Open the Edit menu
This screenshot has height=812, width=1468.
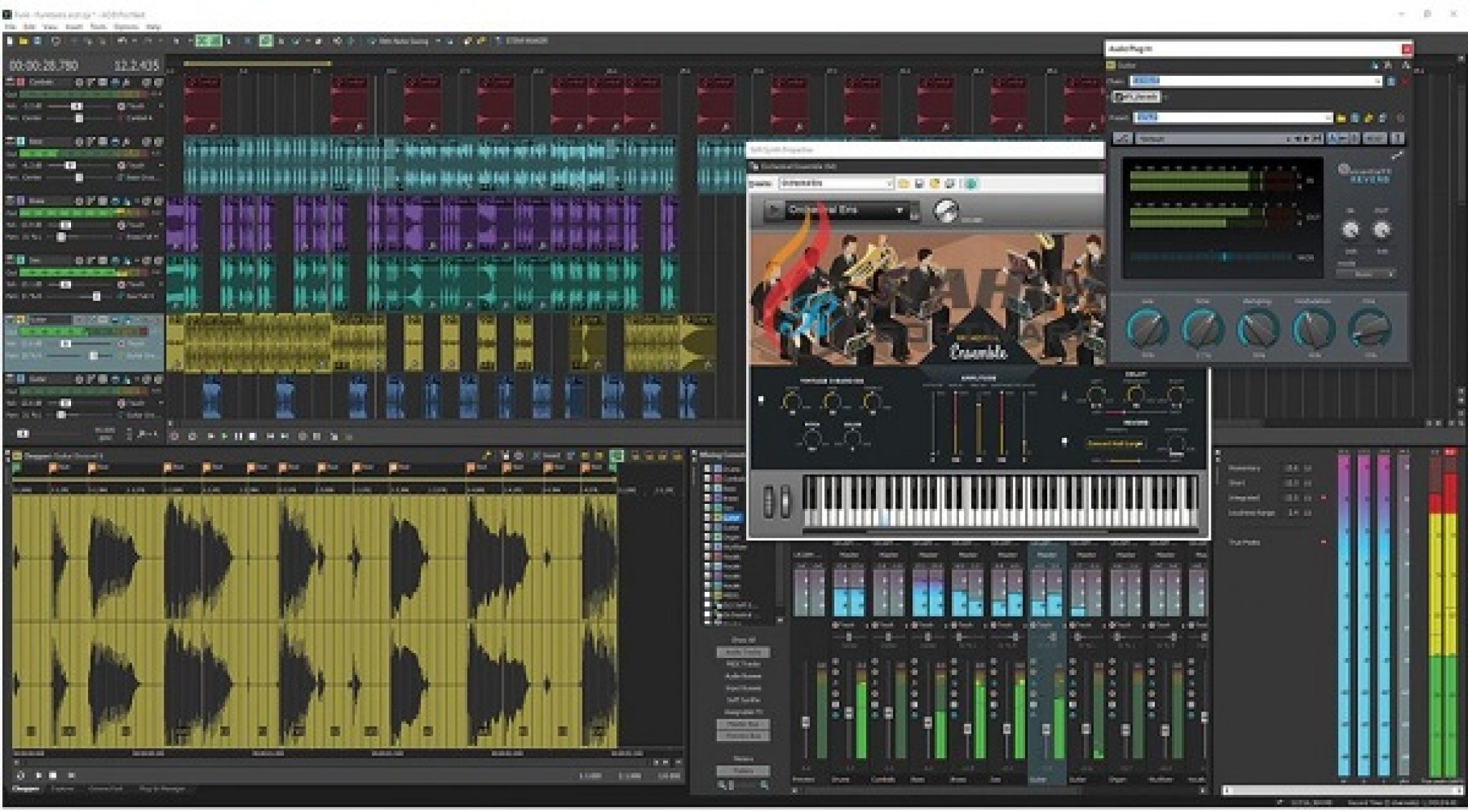pyautogui.click(x=30, y=27)
